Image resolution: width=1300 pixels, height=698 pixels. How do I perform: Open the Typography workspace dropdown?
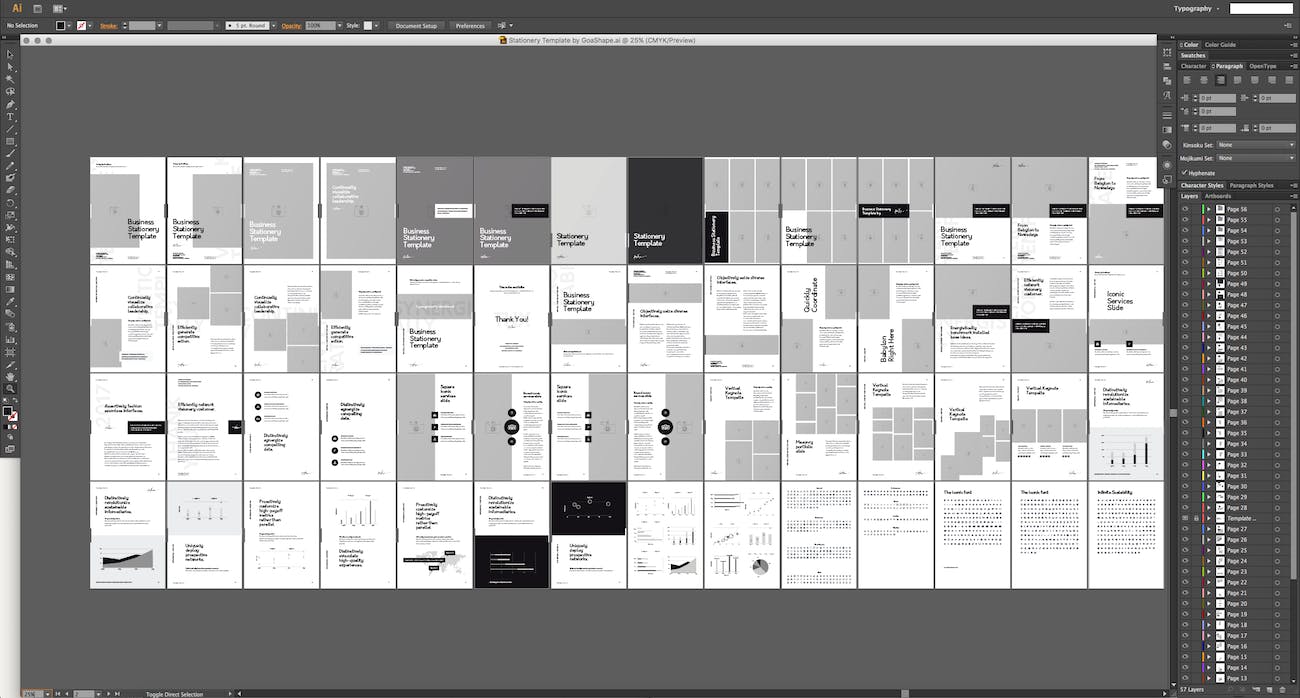click(1196, 8)
